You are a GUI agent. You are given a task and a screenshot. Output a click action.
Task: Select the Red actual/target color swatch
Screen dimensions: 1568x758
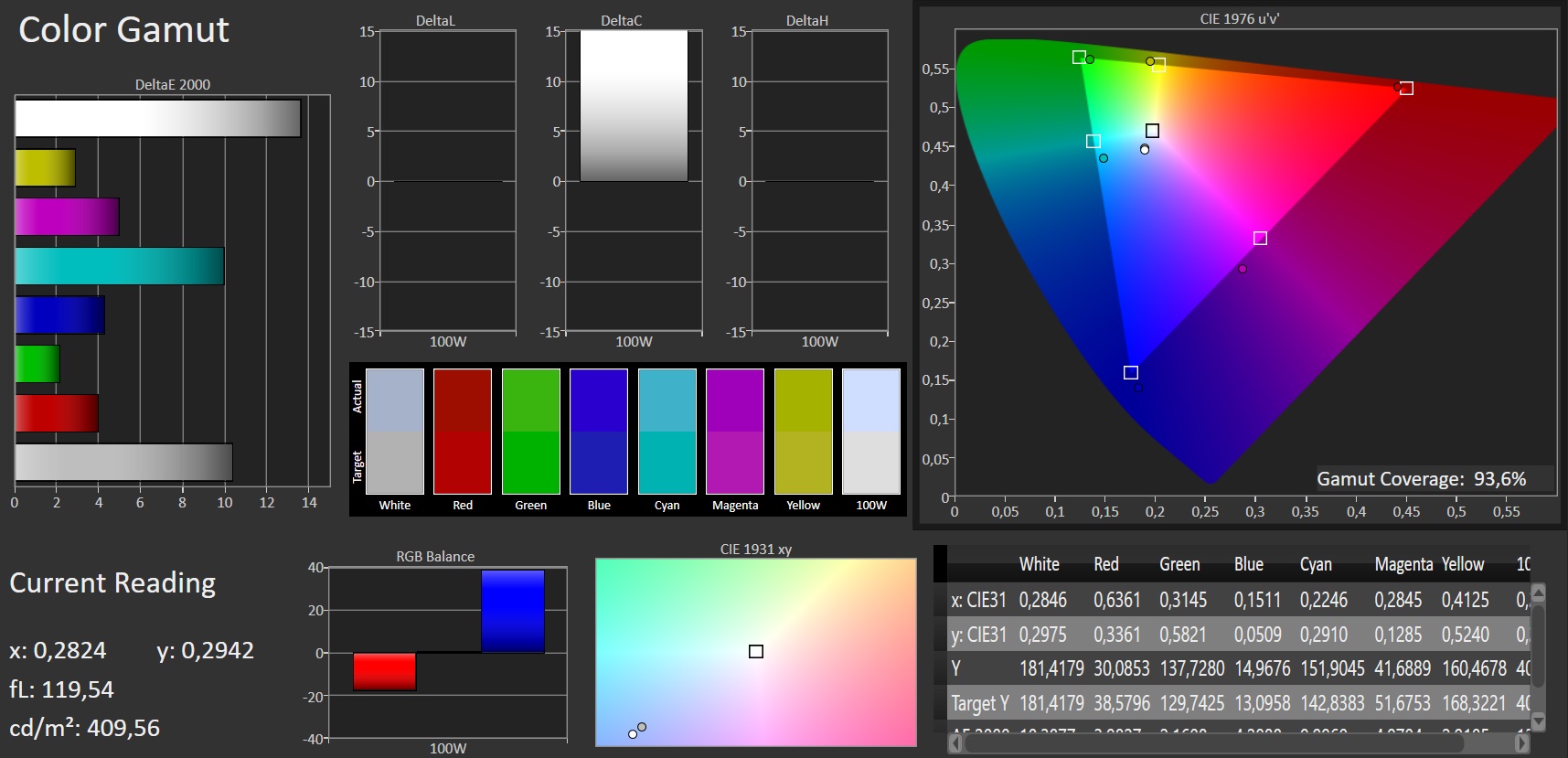click(463, 431)
